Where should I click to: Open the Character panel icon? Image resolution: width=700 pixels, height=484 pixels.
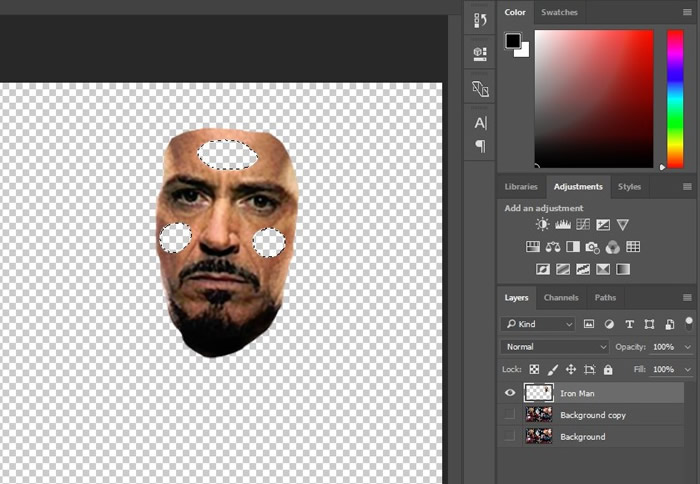[480, 123]
